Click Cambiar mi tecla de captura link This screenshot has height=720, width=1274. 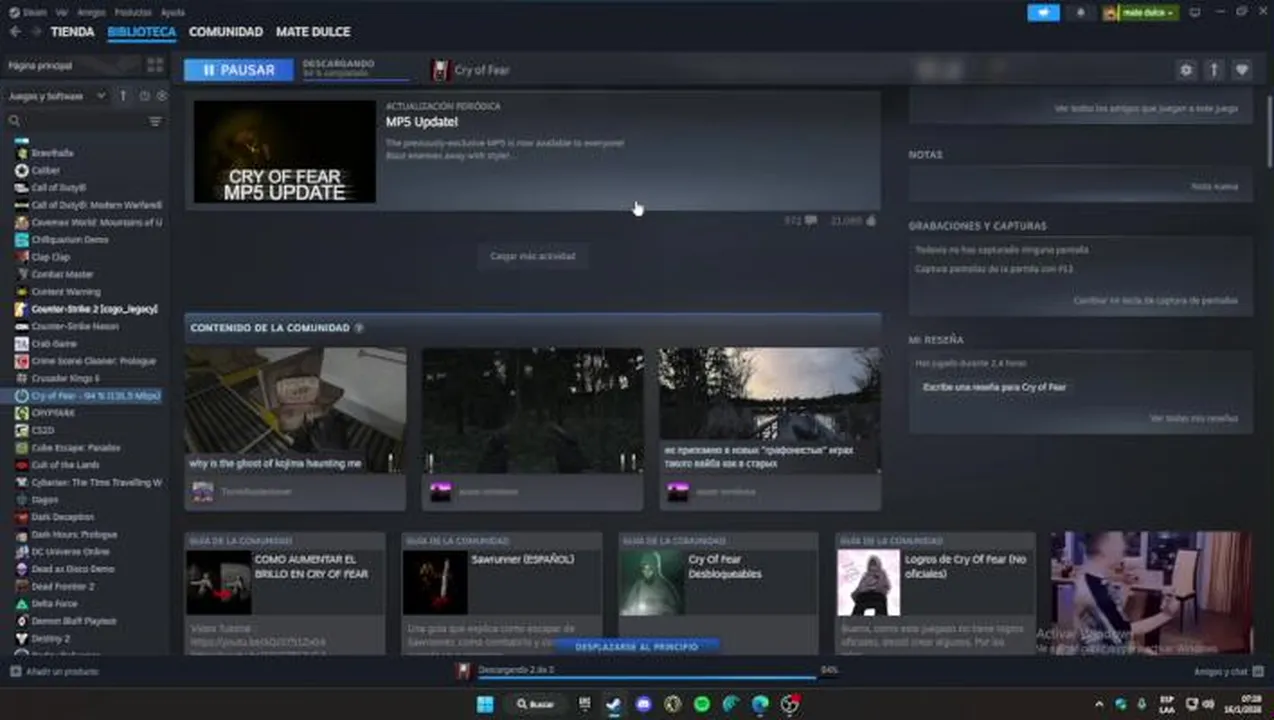[1155, 300]
